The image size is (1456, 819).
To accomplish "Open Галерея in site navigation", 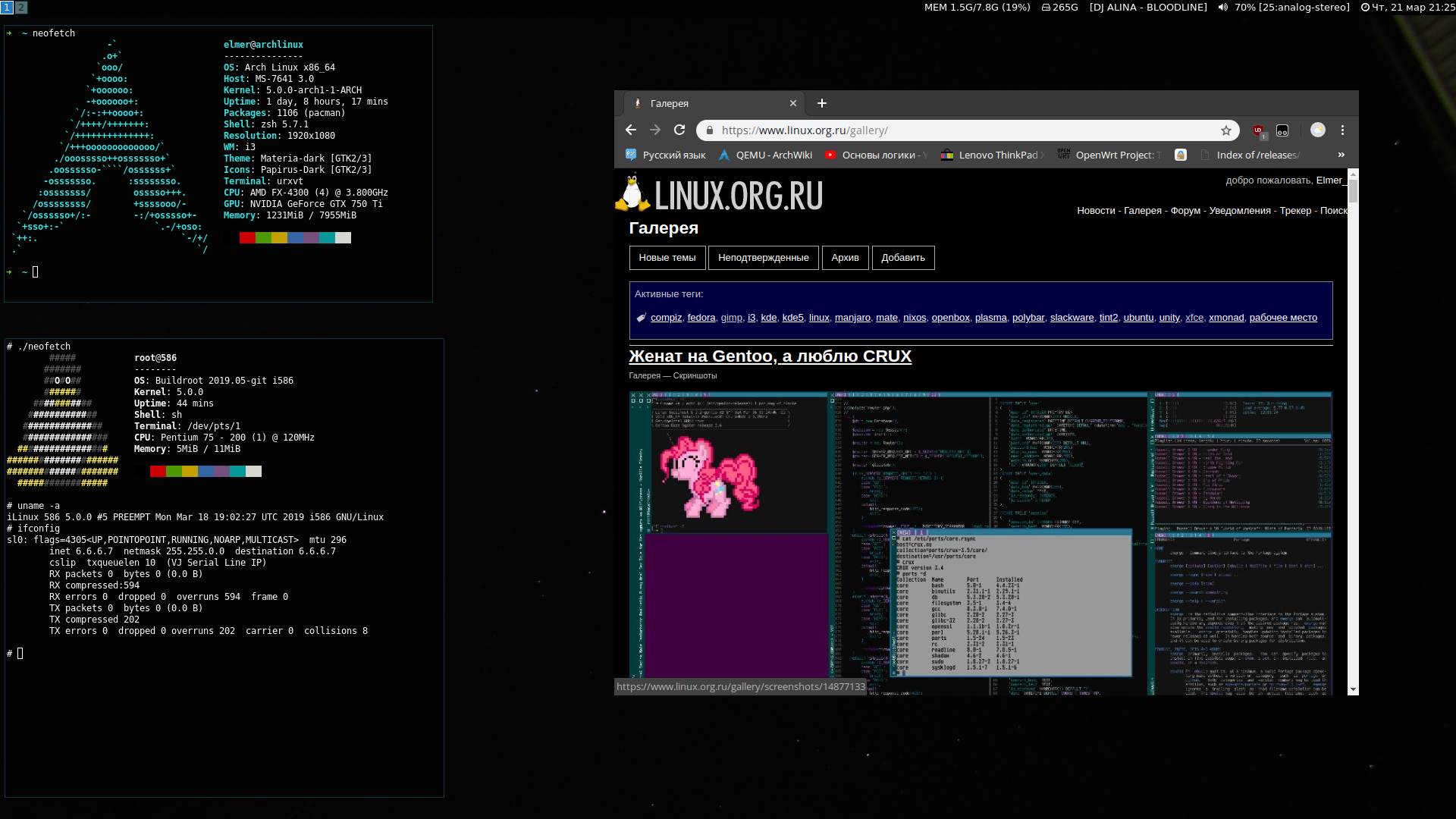I will (1143, 211).
